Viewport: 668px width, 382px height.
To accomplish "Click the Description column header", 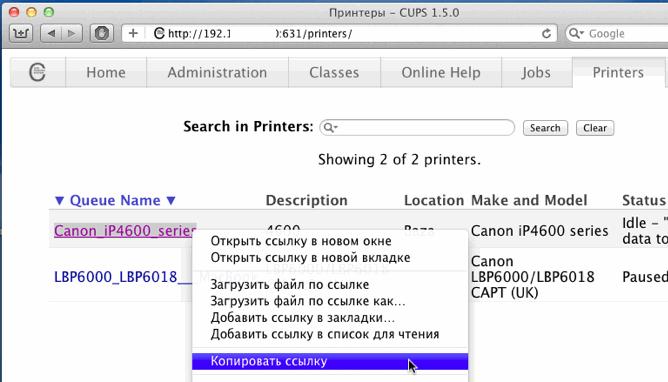I will point(307,201).
